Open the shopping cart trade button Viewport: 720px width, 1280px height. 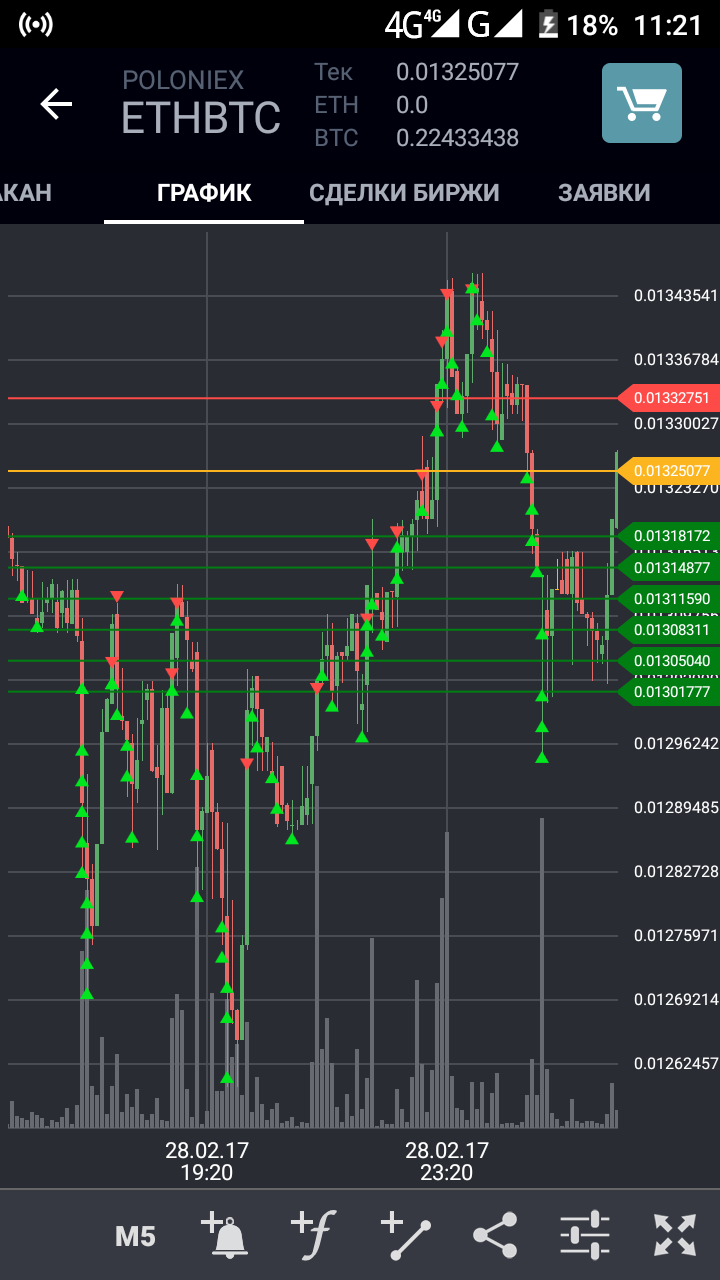pyautogui.click(x=642, y=103)
